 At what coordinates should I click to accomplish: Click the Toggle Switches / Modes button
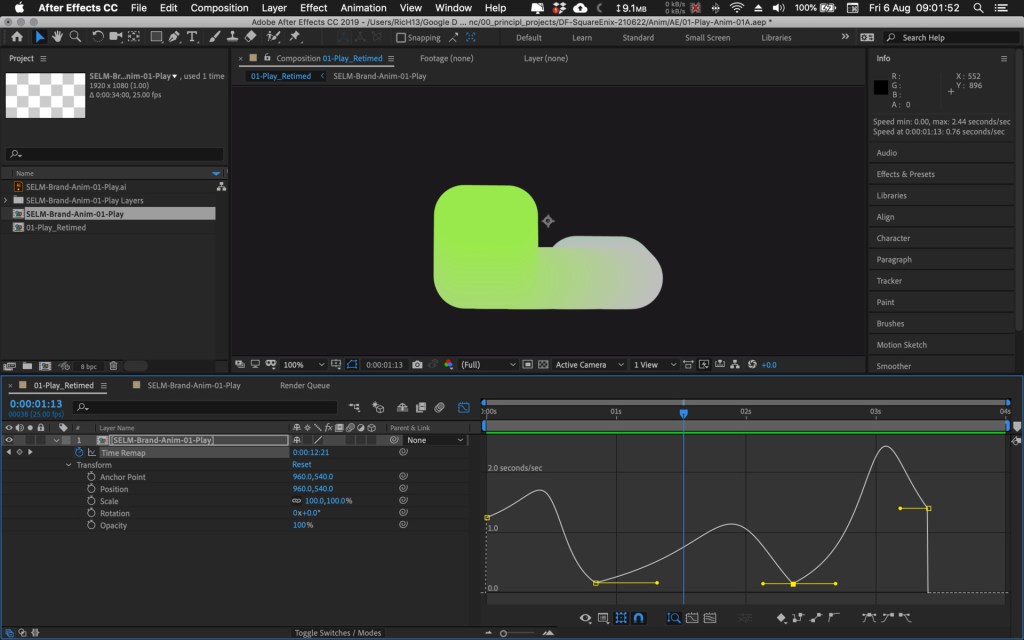pos(338,633)
